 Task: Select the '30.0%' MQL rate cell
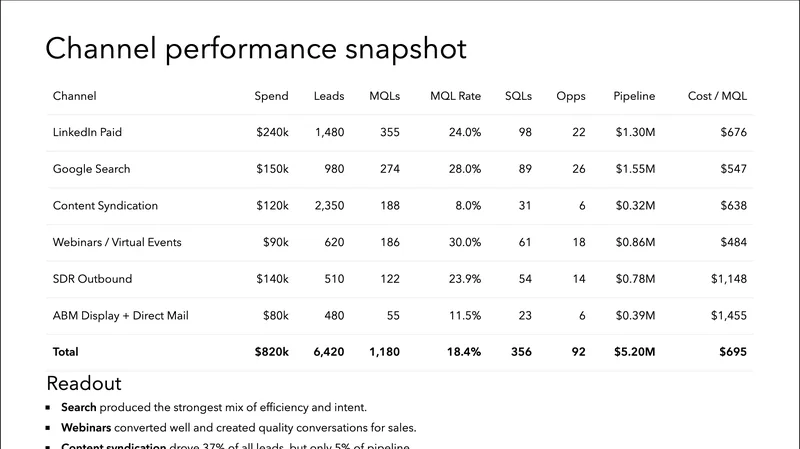(463, 243)
